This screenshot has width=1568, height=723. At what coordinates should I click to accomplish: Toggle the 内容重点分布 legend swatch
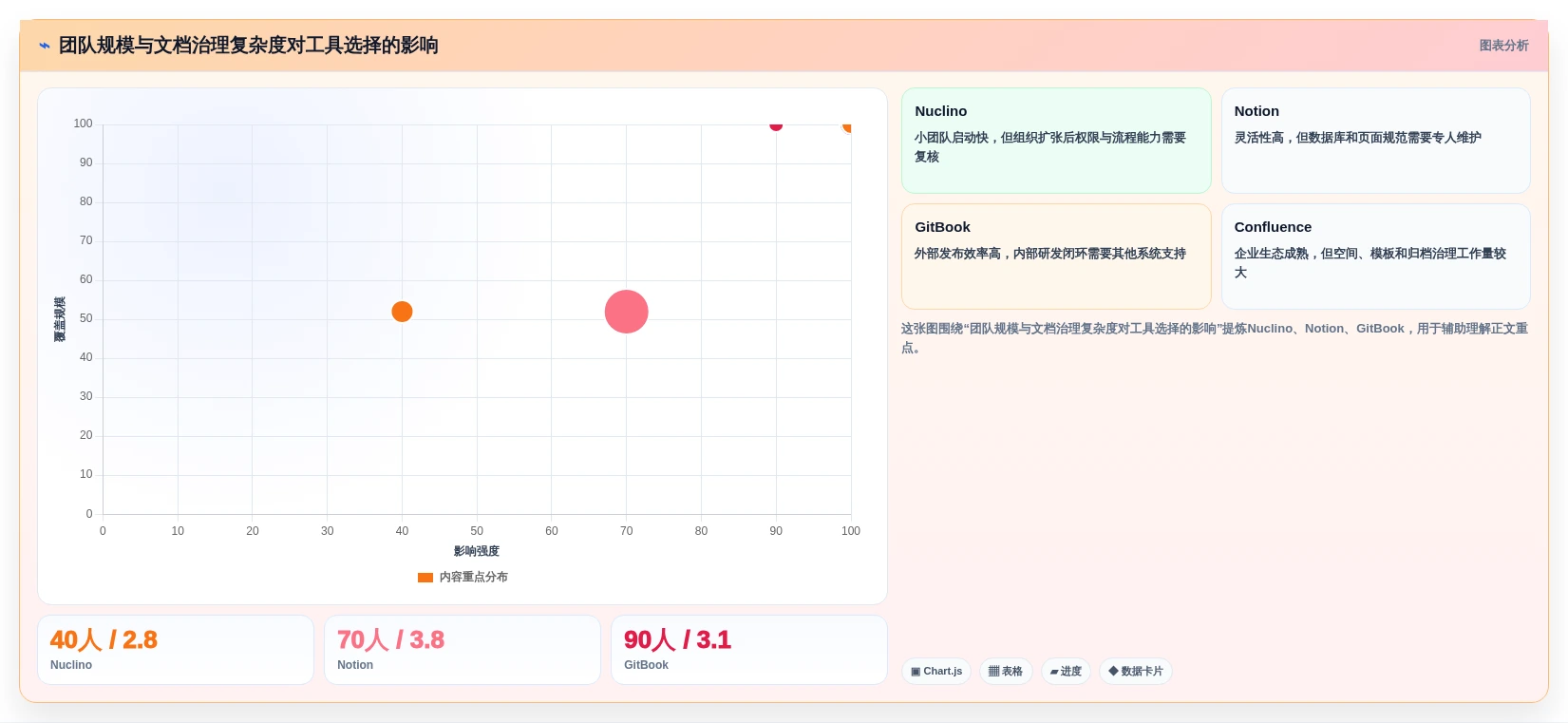[x=425, y=578]
